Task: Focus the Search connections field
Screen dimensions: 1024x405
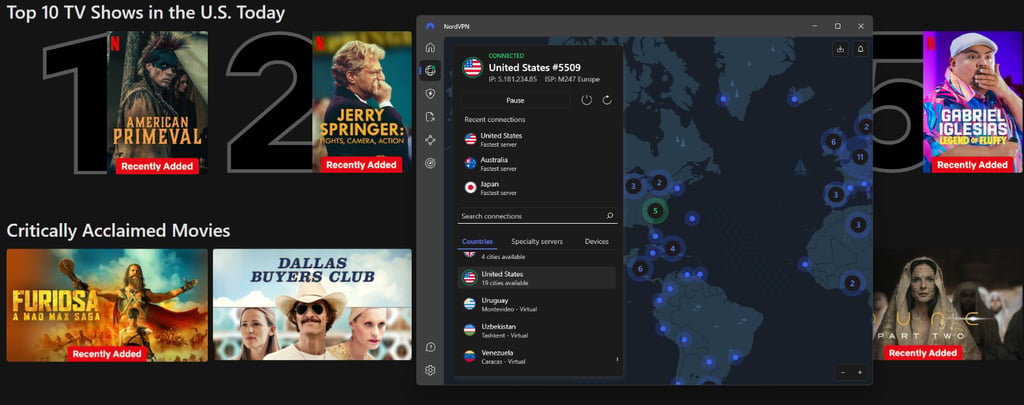Action: pyautogui.click(x=537, y=216)
